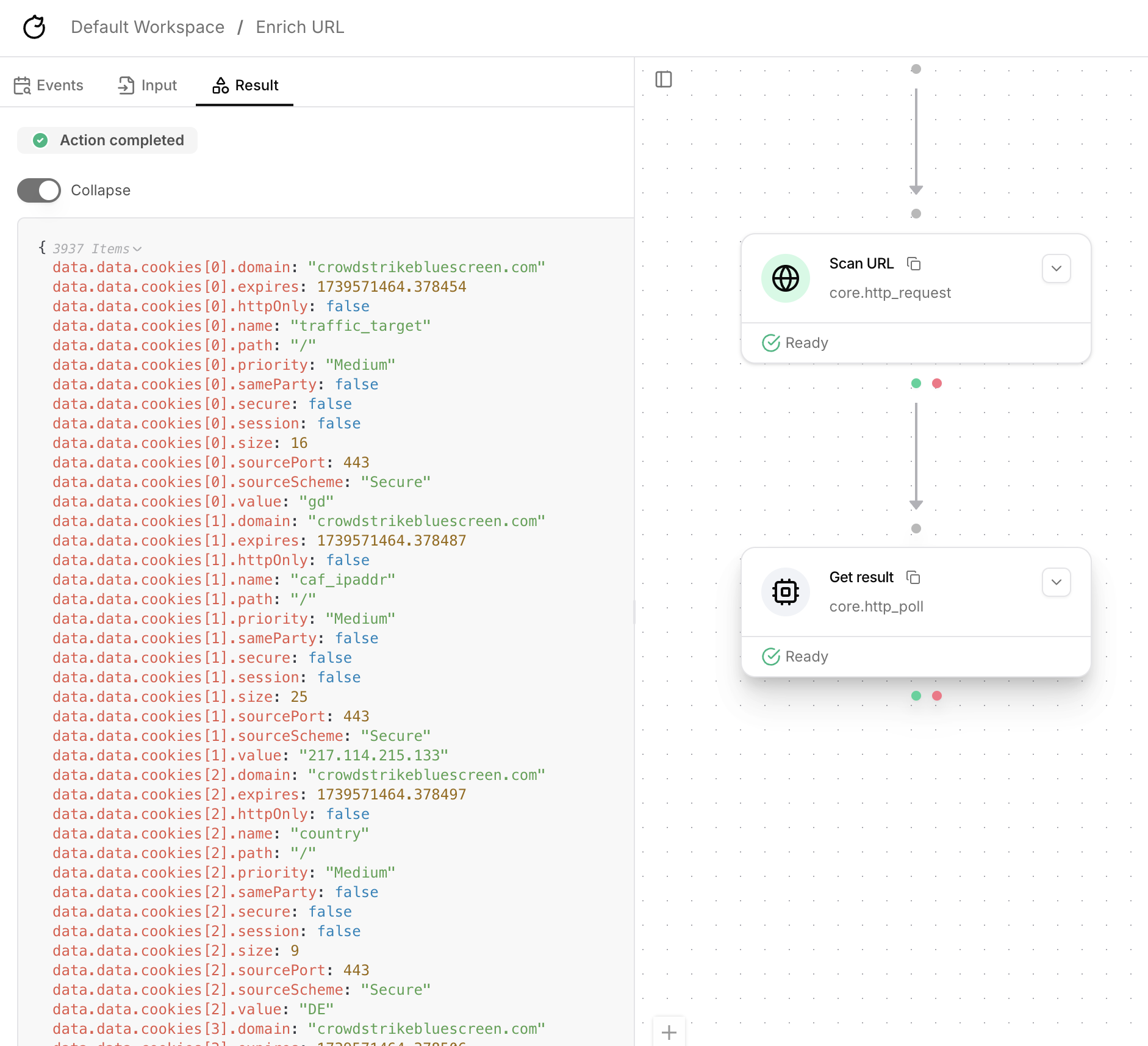
Task: Open the Scan URL node dropdown
Action: pos(1057,269)
